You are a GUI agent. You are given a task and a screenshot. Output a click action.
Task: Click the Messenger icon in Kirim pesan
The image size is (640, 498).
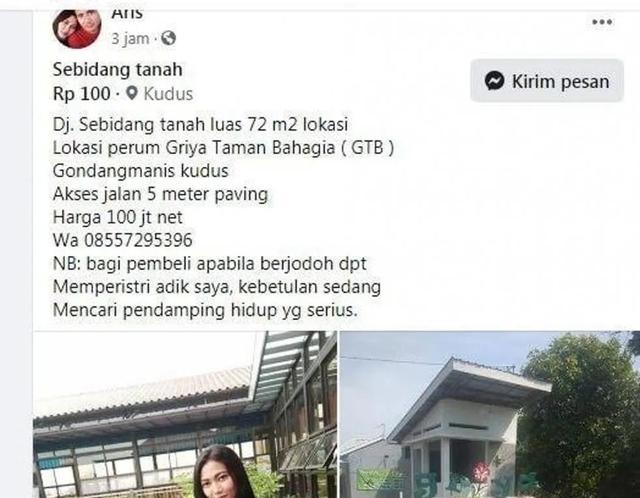[494, 81]
